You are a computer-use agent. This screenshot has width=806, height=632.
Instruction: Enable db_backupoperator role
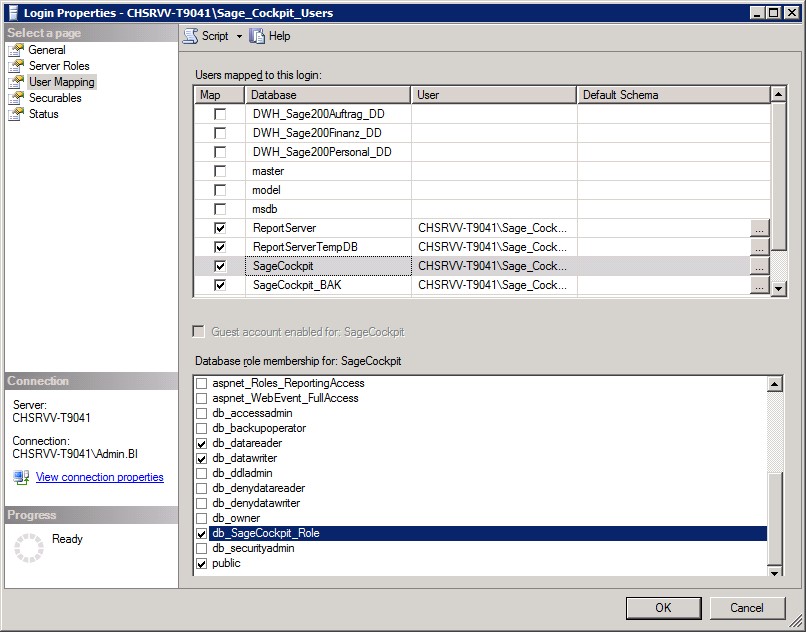coord(202,428)
